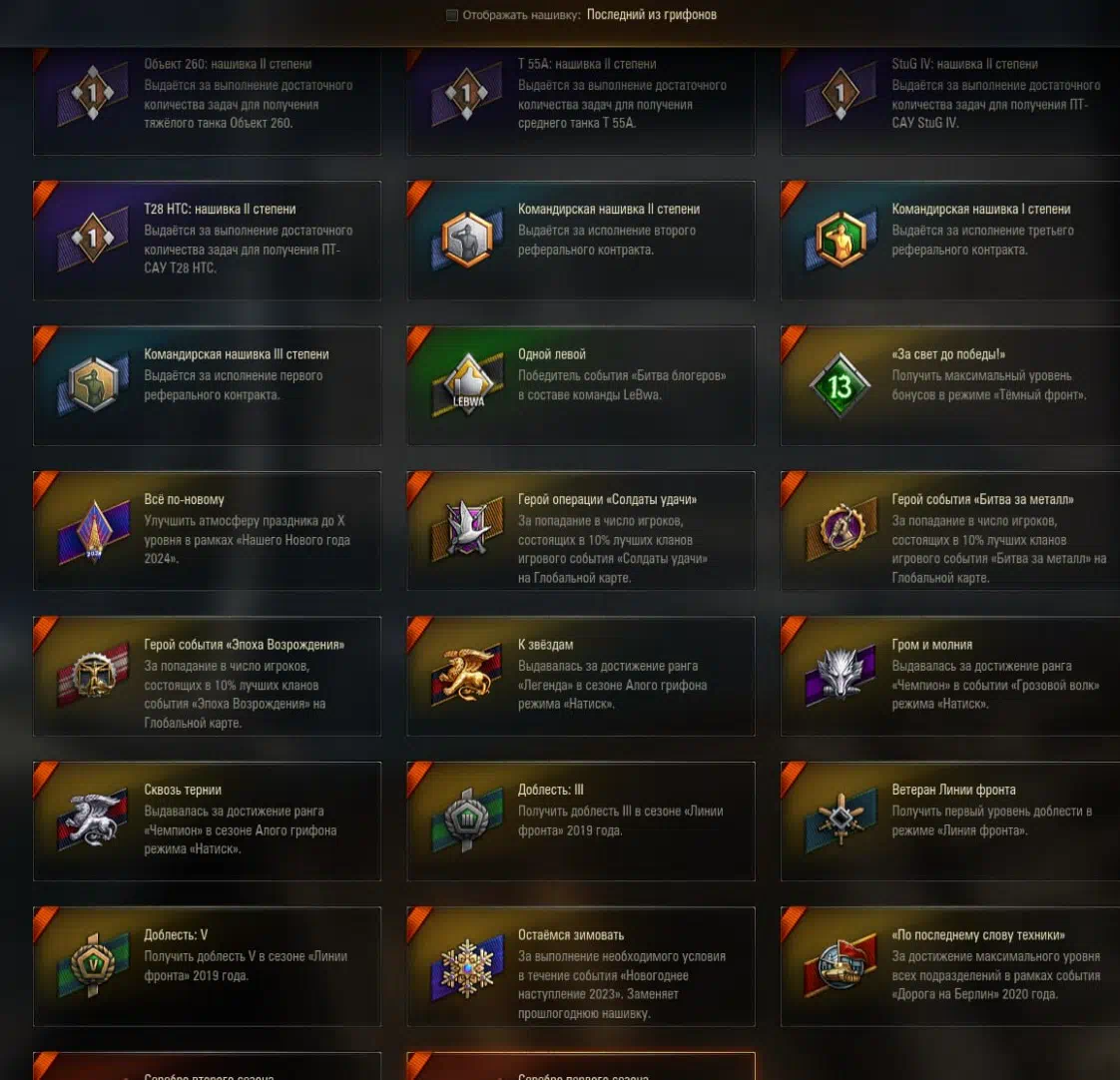Image resolution: width=1120 pixels, height=1080 pixels.
Task: Select the «Одной левой» LeBwa badge icon
Action: [x=468, y=385]
